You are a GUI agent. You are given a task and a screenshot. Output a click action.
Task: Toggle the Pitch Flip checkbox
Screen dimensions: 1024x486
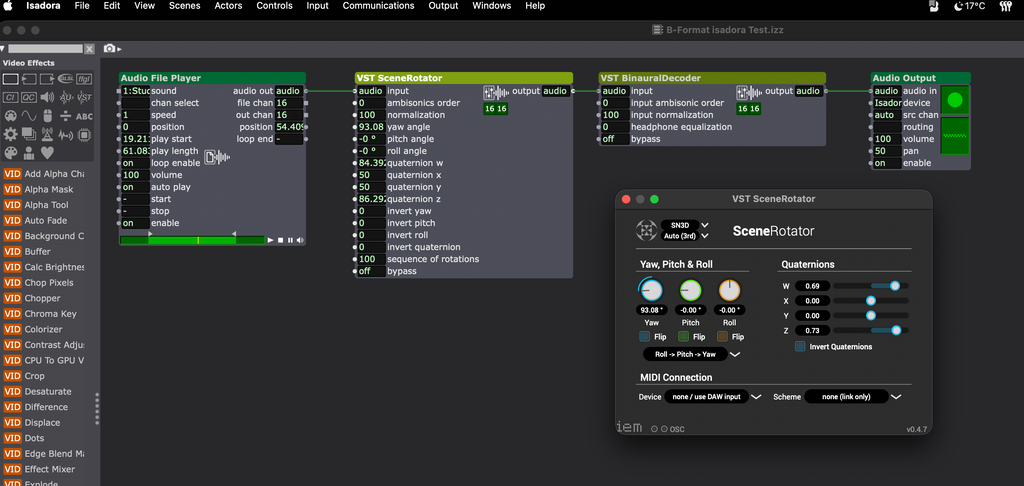(x=684, y=337)
